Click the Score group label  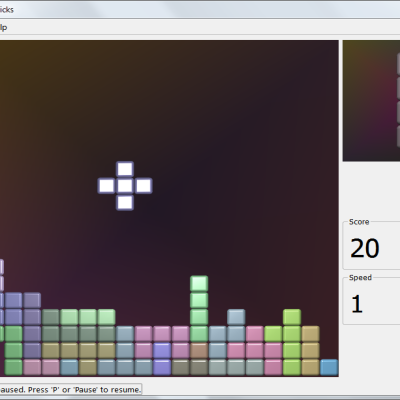359,222
